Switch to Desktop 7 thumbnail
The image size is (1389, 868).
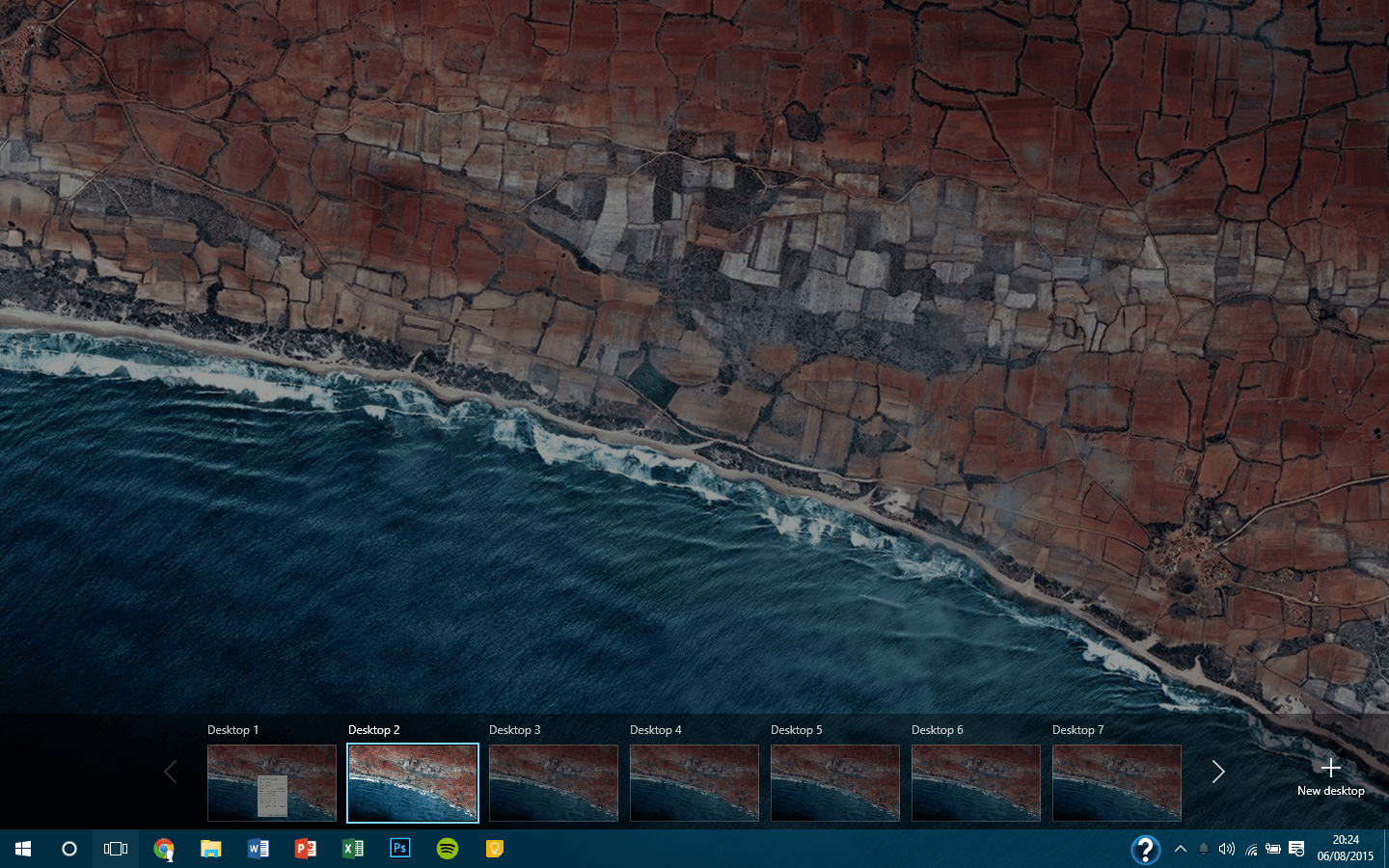tap(1117, 783)
